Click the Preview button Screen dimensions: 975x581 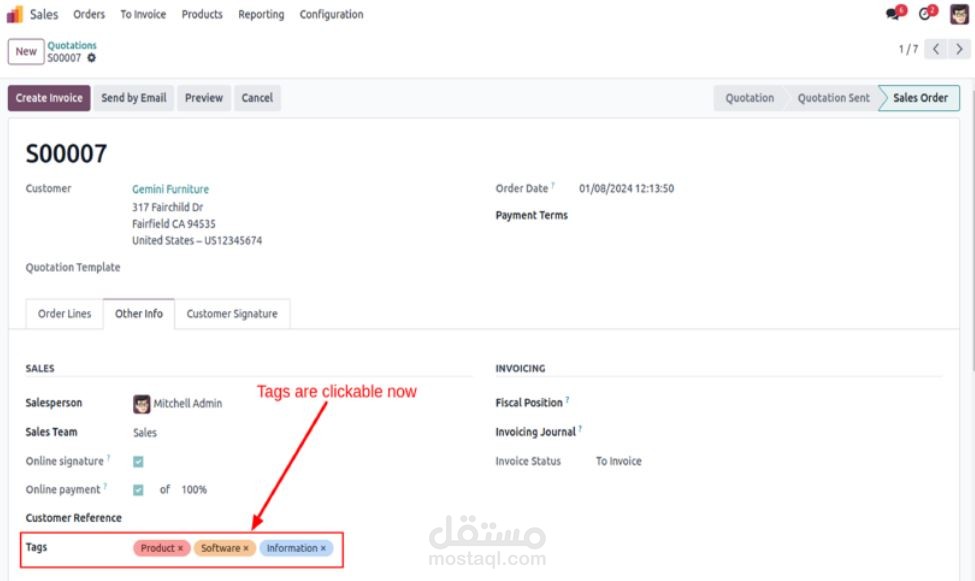pos(204,98)
